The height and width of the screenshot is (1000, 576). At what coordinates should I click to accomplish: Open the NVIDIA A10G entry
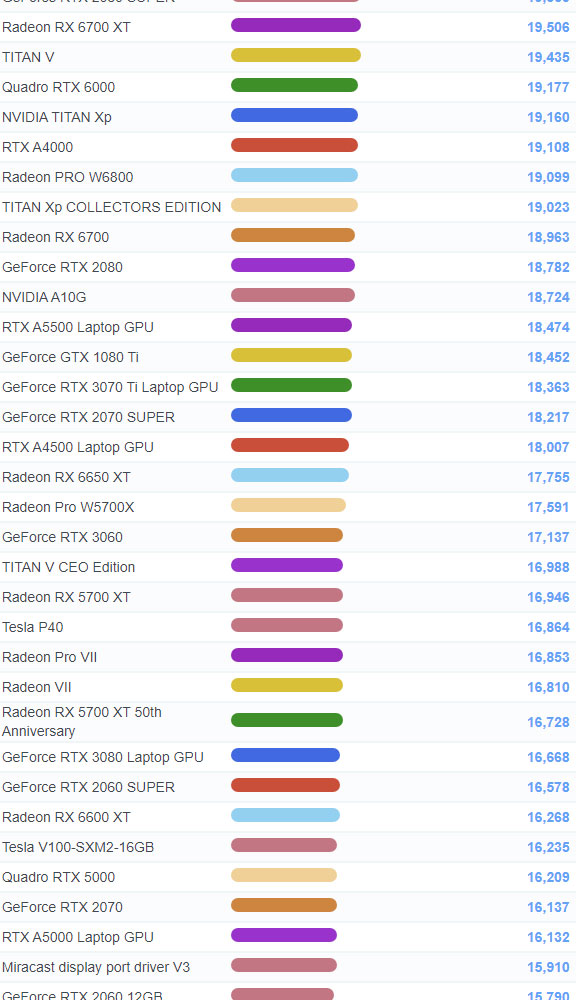pos(44,297)
